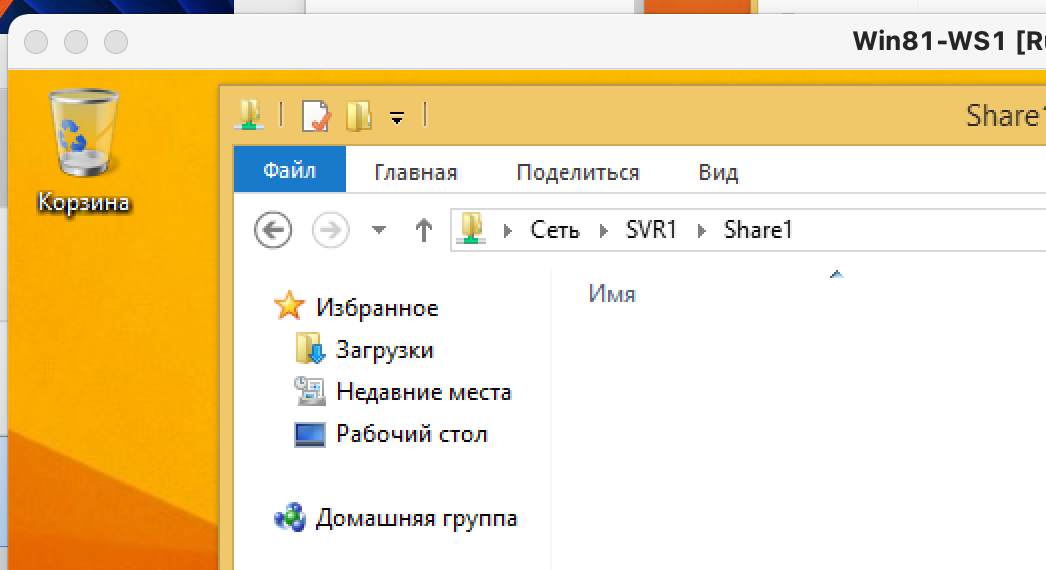Select Избранное in the navigation pane
Screen dimensions: 1046x570
[377, 308]
